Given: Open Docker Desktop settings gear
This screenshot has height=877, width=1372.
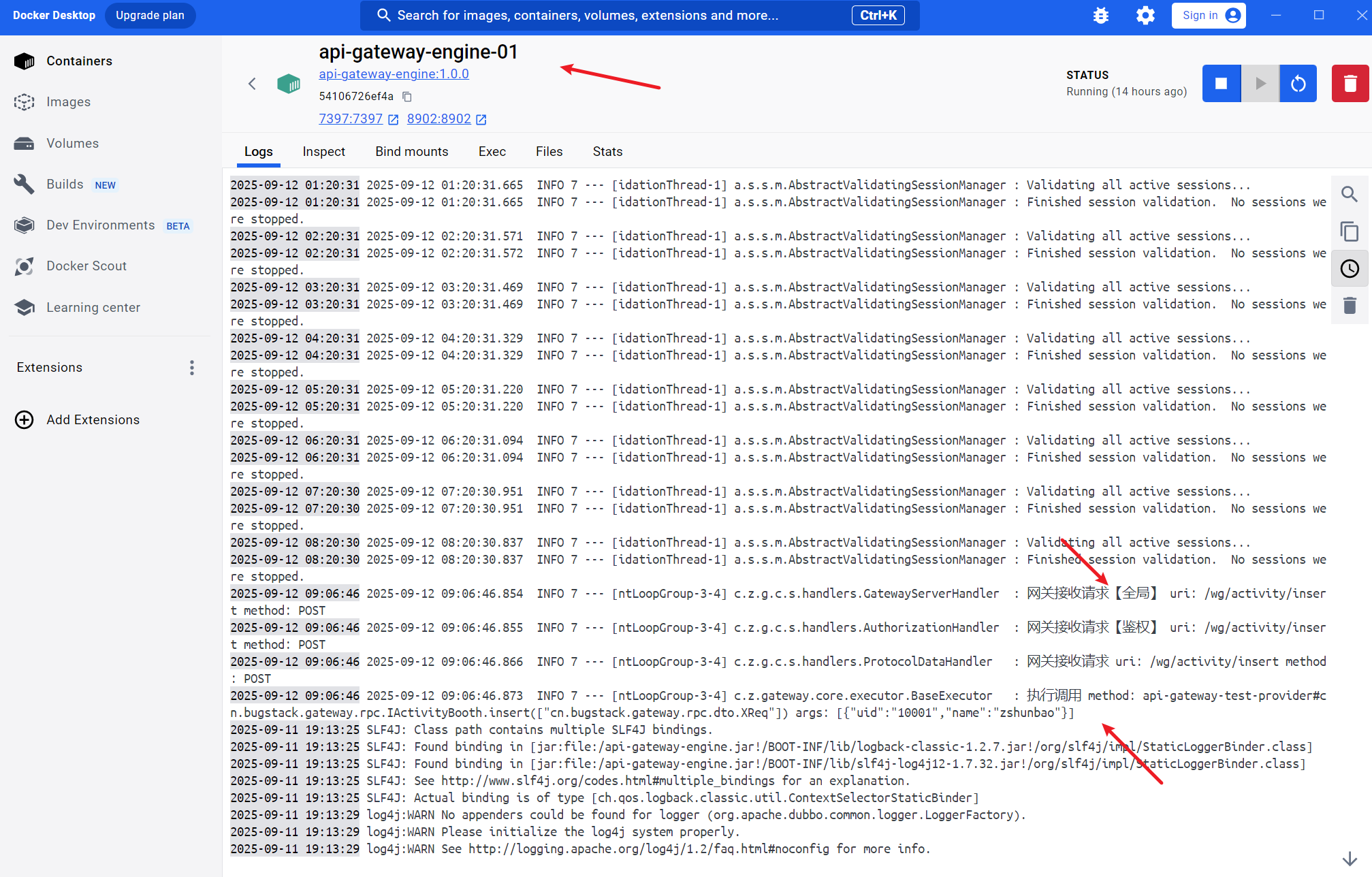Looking at the screenshot, I should 1145,16.
